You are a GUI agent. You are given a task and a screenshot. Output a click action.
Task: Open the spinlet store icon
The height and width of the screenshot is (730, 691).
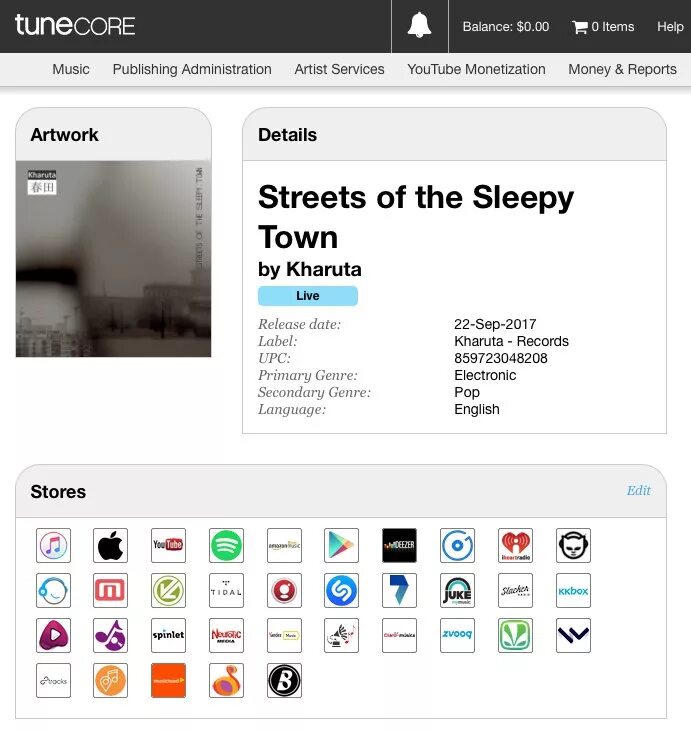point(168,635)
